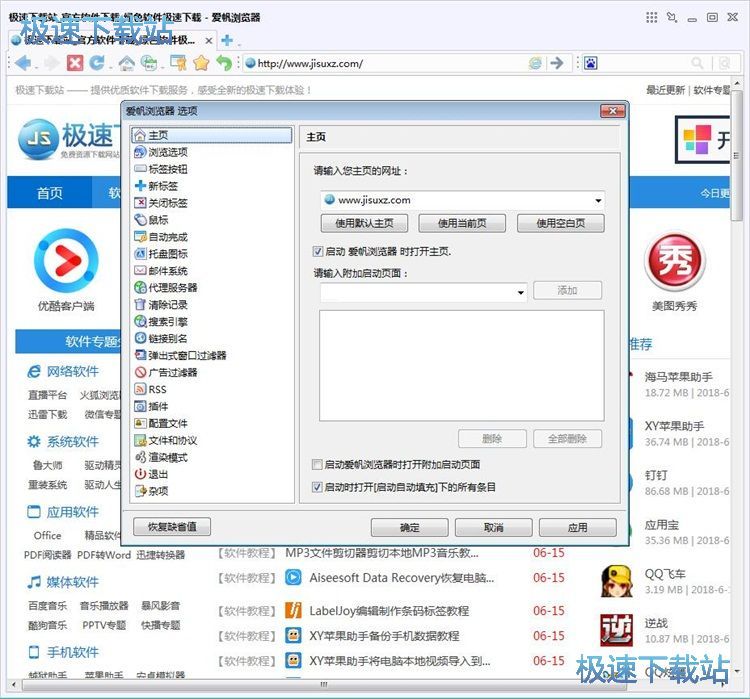The width and height of the screenshot is (750, 699).
Task: Open 网络软件 category link
Action: 73,371
